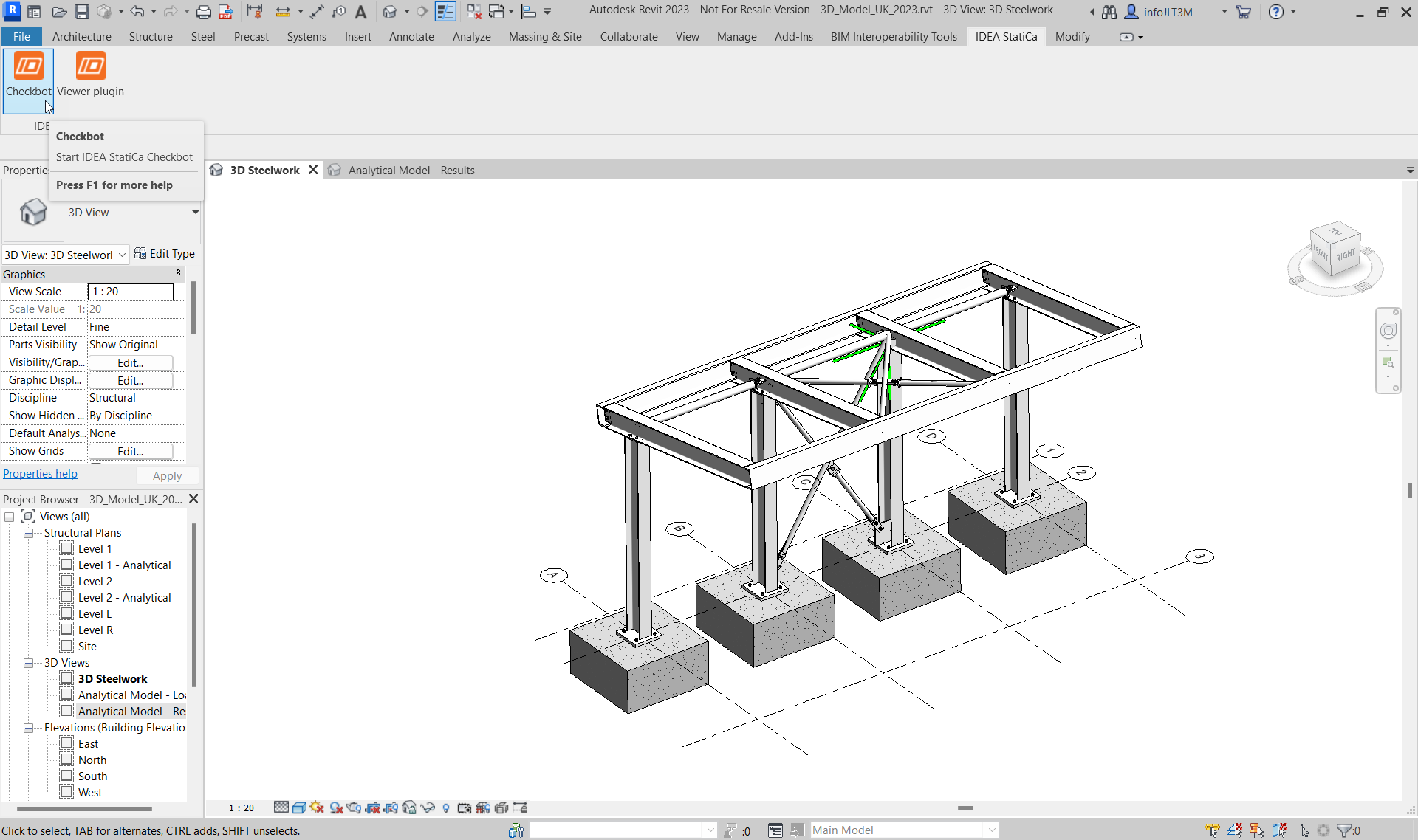This screenshot has height=840, width=1418.
Task: Print the current view
Action: coord(203,10)
